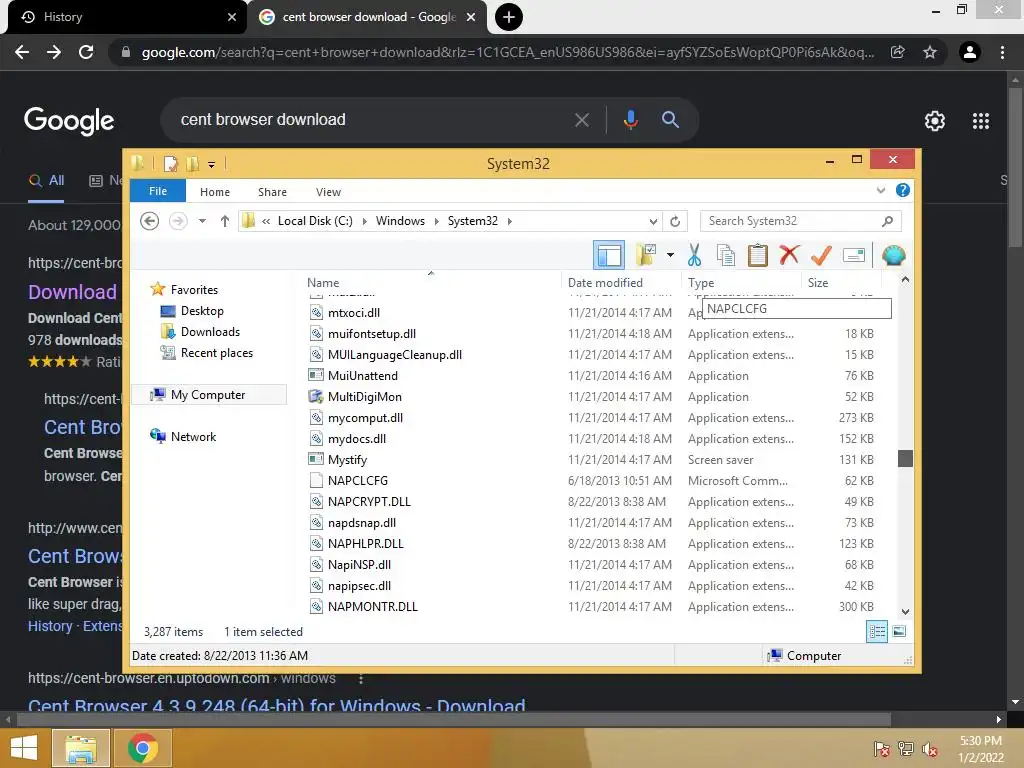Open Google settings gear
1024x768 pixels.
[x=935, y=121]
